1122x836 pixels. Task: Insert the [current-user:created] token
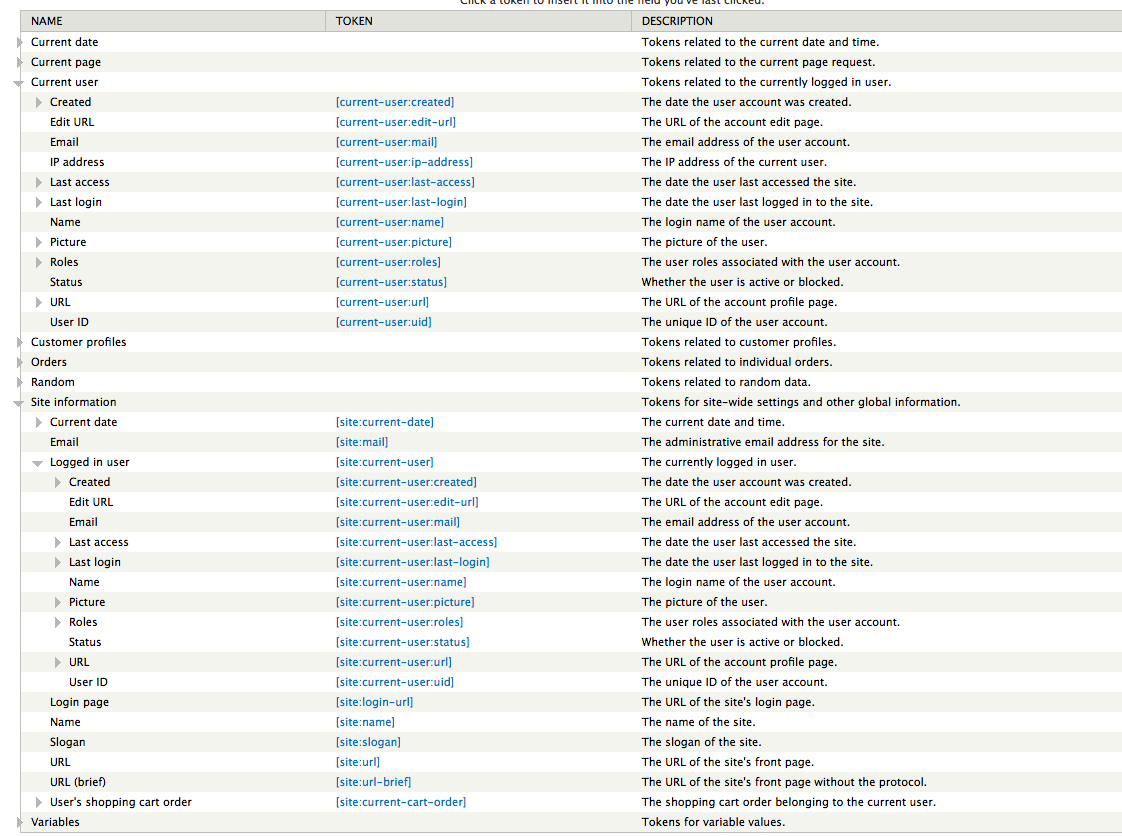click(395, 102)
